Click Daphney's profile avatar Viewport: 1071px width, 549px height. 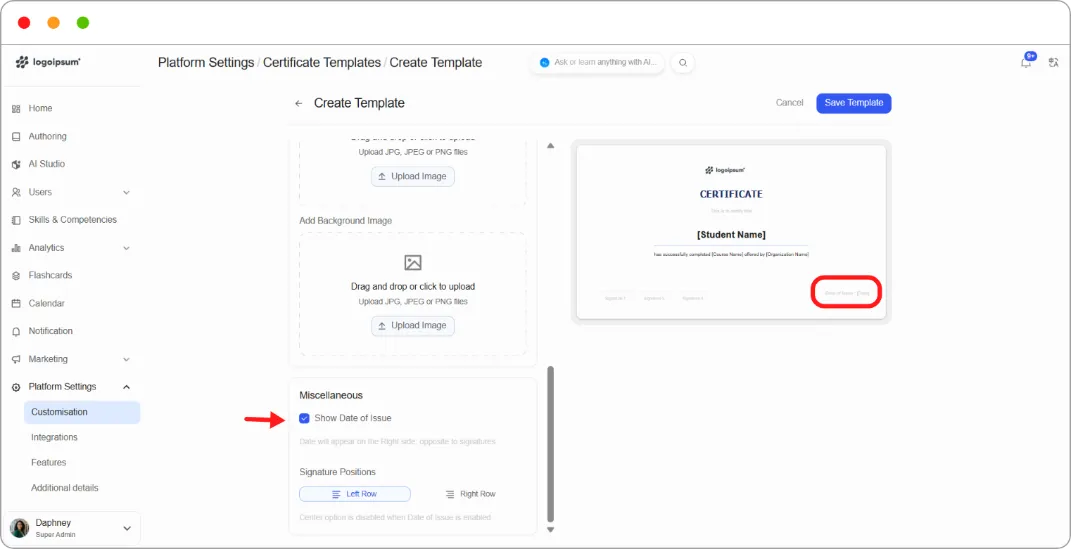pyautogui.click(x=19, y=528)
